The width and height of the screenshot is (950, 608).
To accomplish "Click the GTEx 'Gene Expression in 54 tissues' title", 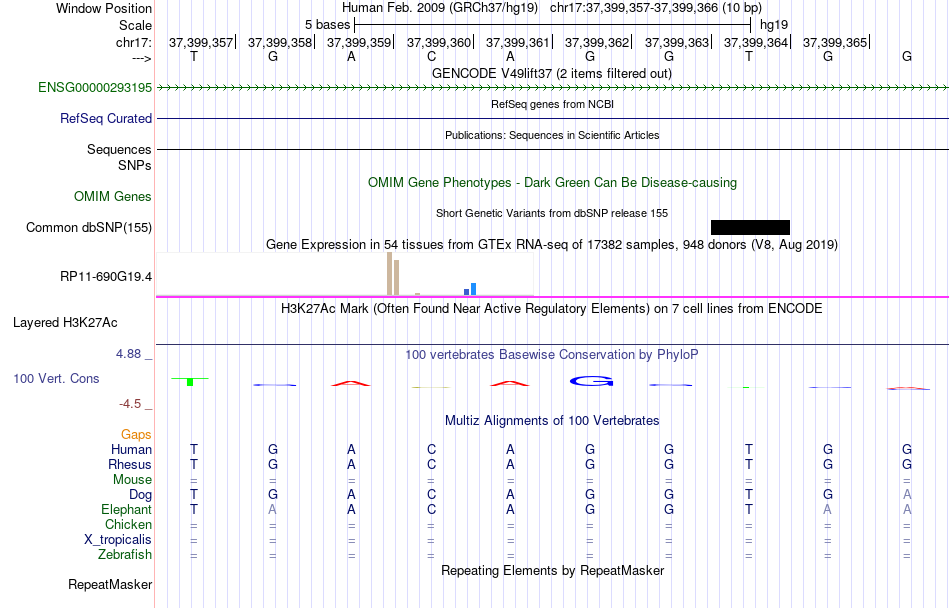I will (x=552, y=244).
